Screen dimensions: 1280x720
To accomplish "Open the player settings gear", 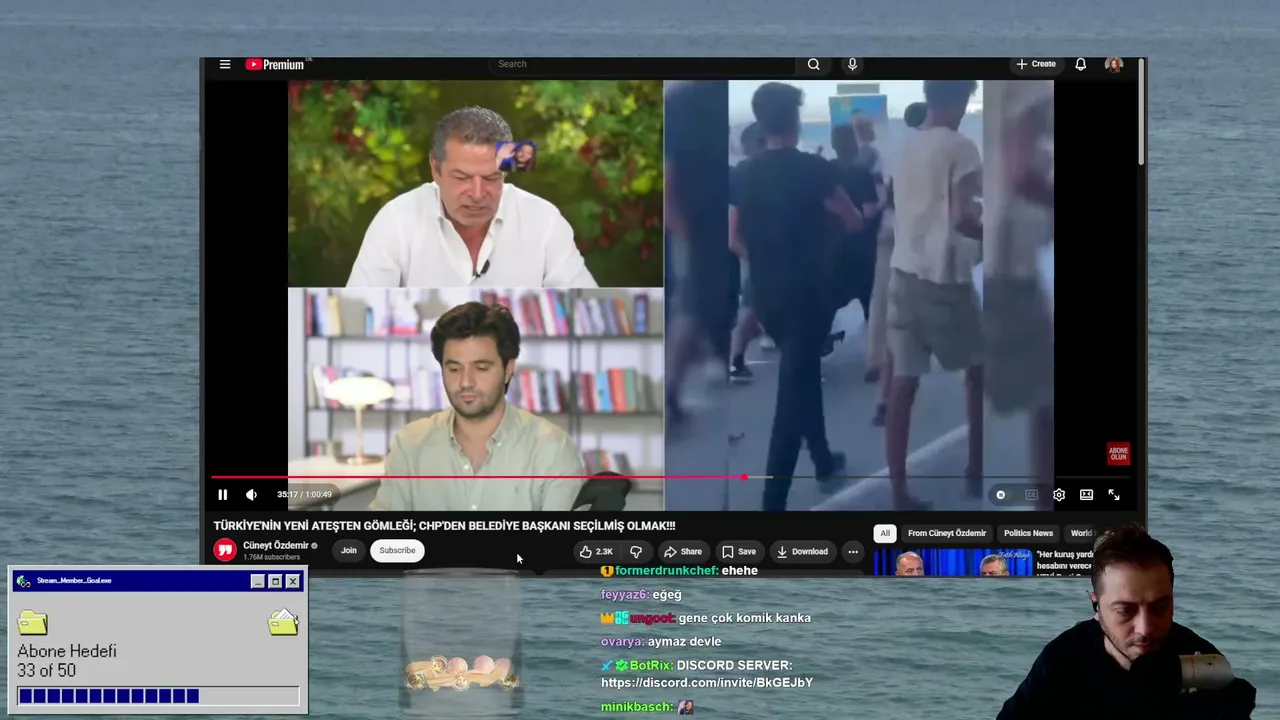I will (x=1059, y=495).
